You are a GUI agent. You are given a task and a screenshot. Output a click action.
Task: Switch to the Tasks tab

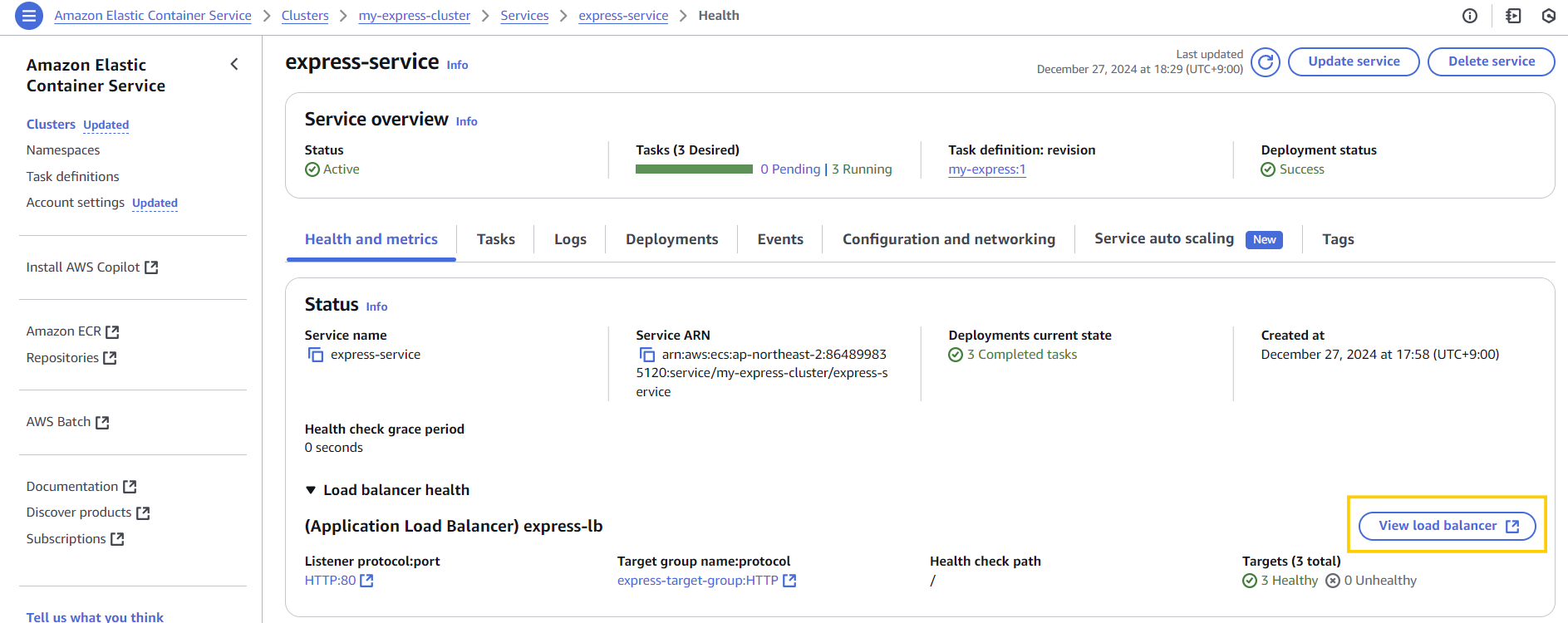(495, 239)
